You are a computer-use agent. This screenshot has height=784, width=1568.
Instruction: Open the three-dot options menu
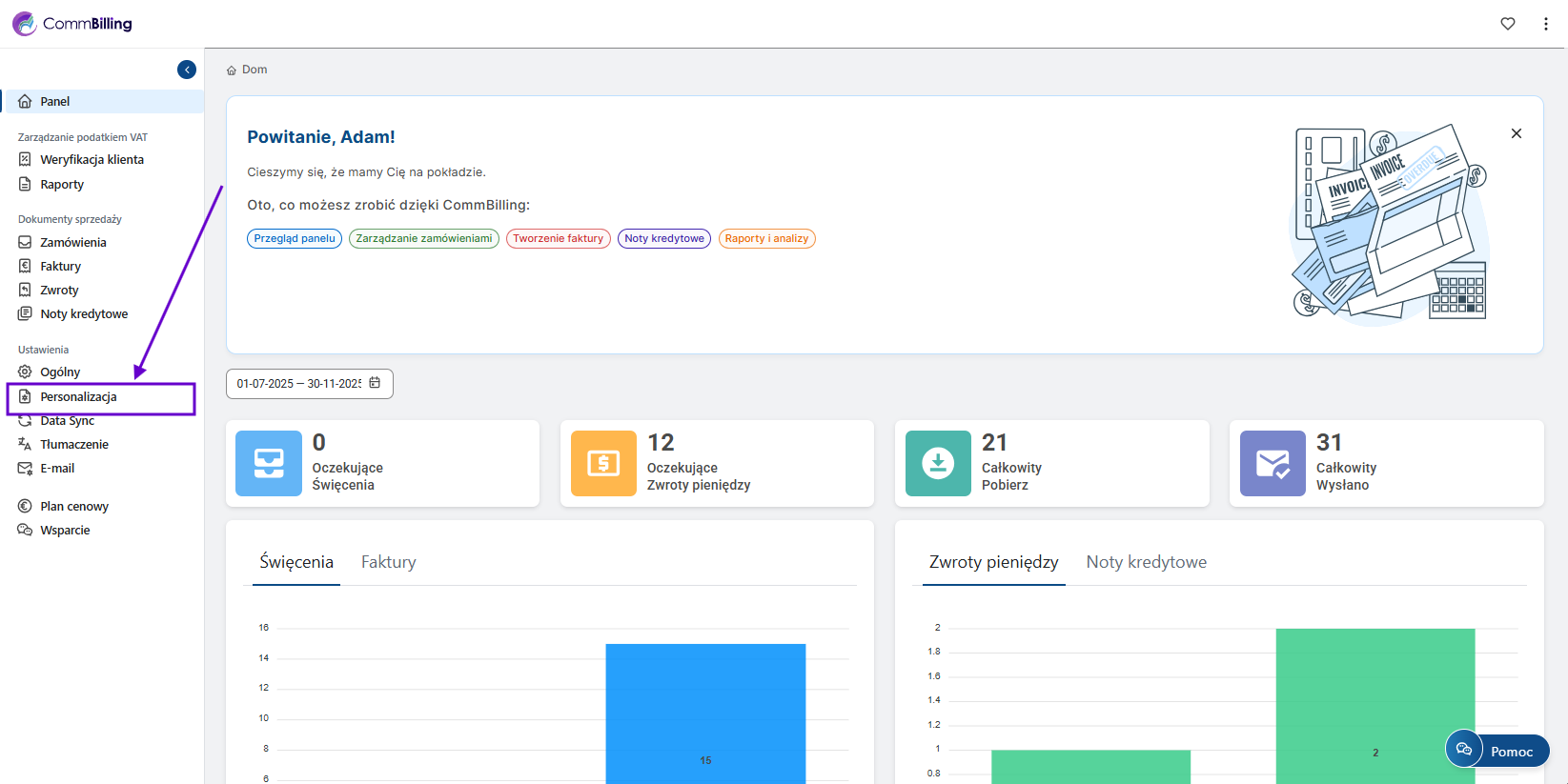point(1545,24)
